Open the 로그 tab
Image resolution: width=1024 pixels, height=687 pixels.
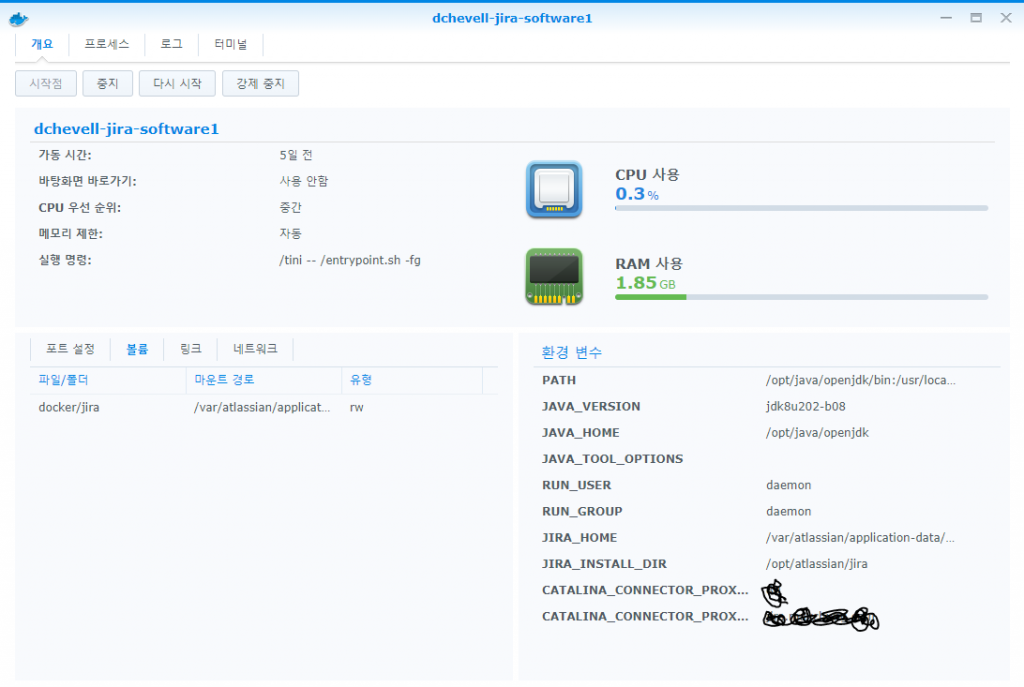[x=171, y=44]
